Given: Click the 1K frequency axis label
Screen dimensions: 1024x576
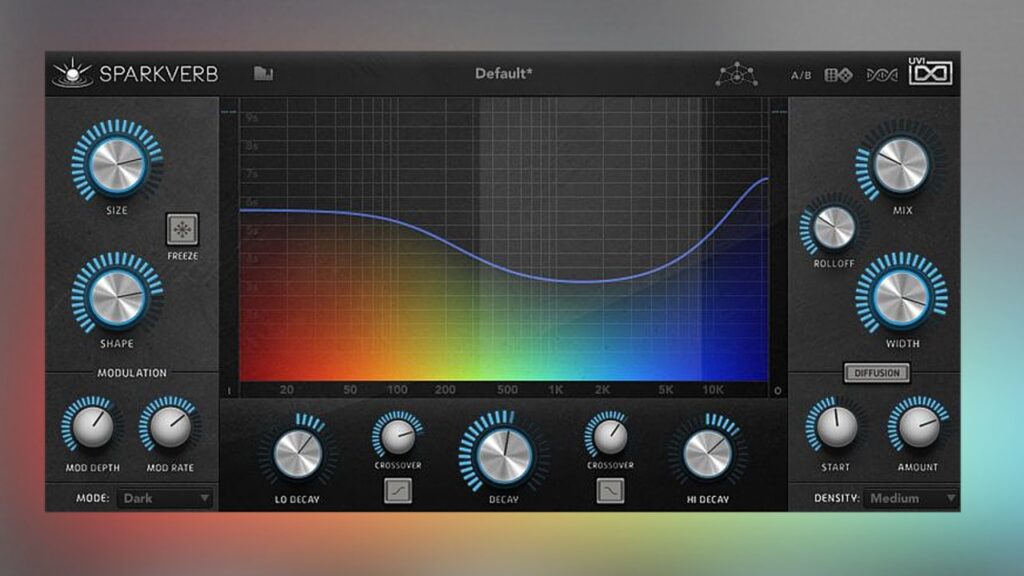Looking at the screenshot, I should [x=556, y=390].
